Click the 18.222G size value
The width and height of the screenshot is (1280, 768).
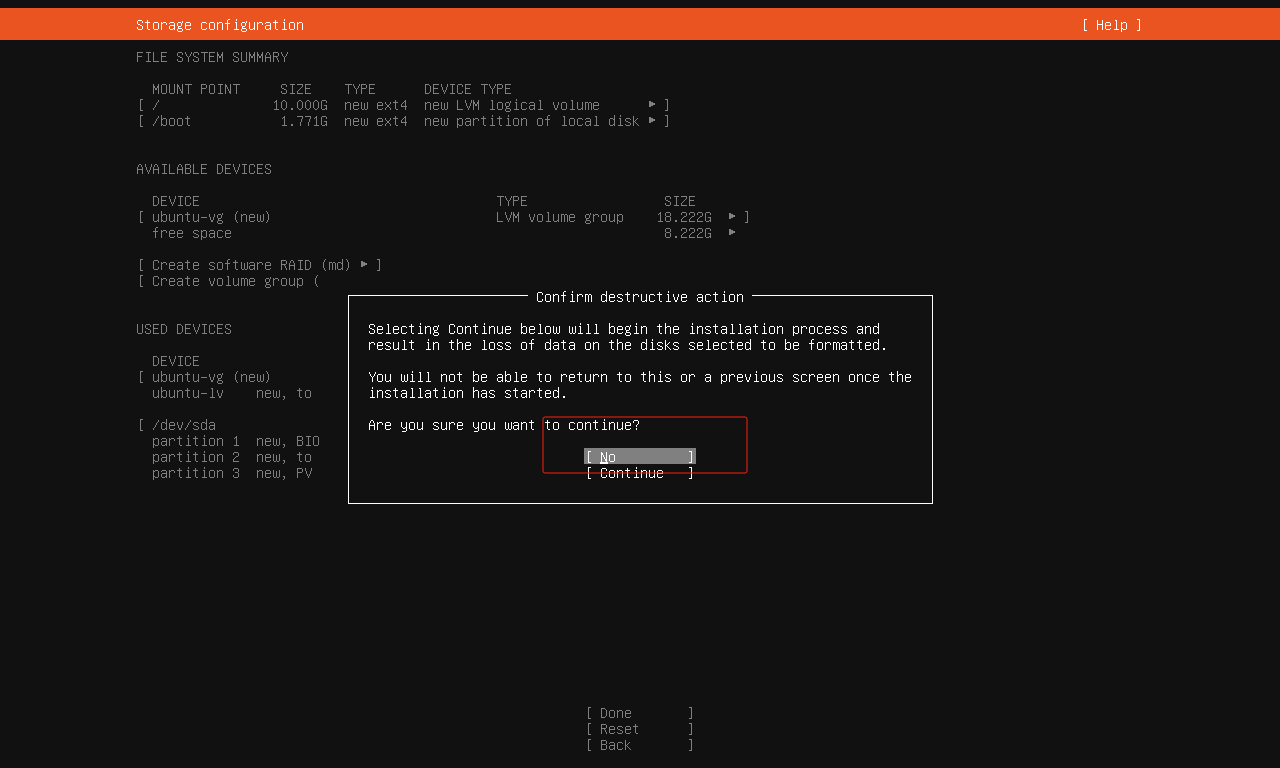click(x=684, y=217)
